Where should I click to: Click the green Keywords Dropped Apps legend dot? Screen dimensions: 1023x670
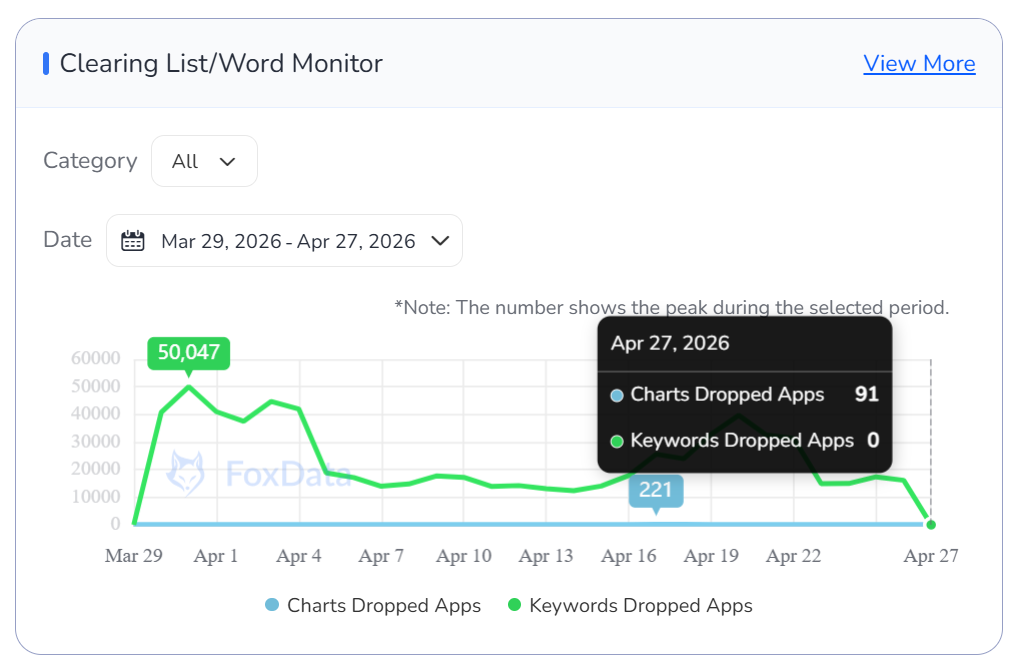(515, 606)
